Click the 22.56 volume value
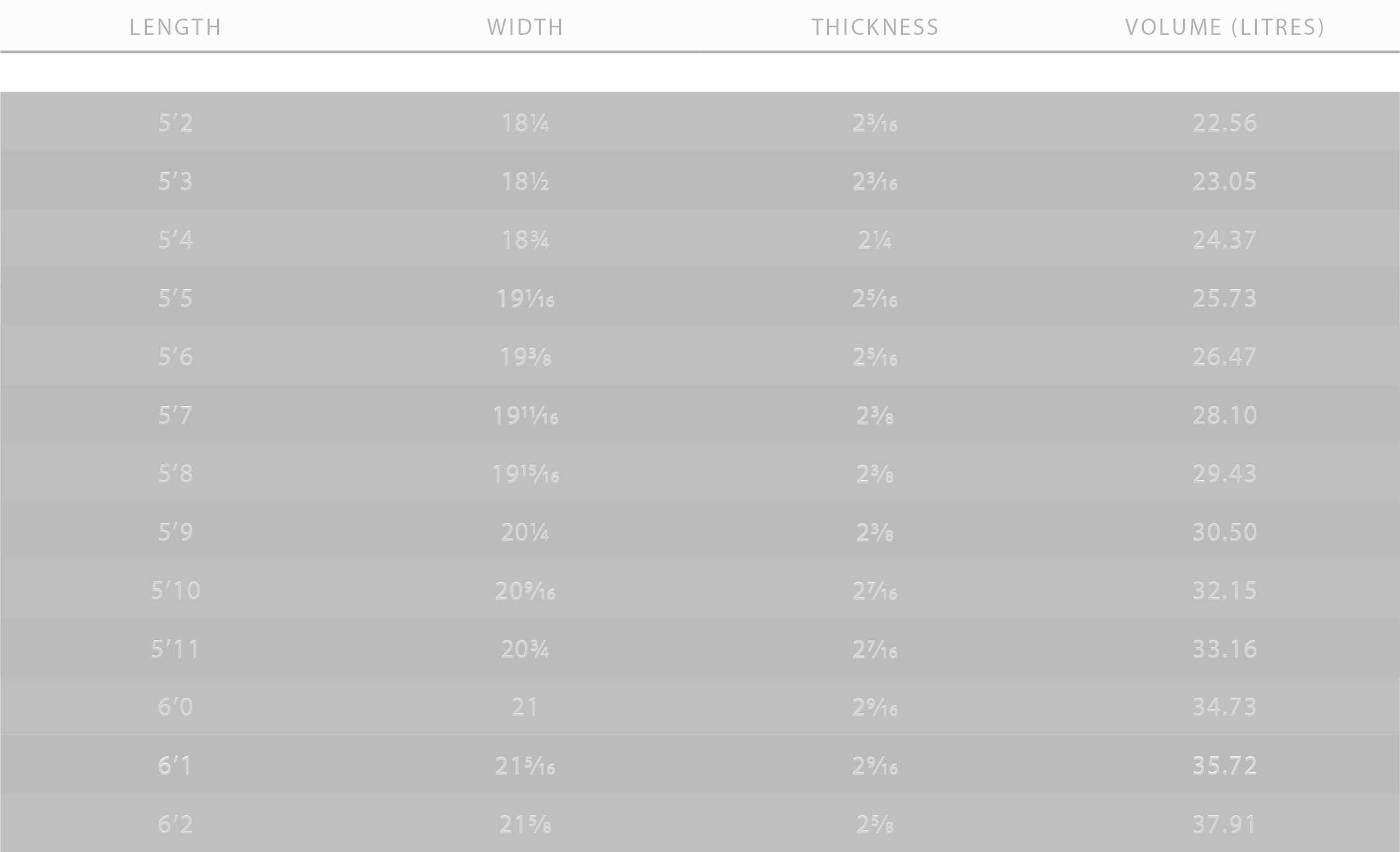The height and width of the screenshot is (852, 1400). [x=1225, y=123]
